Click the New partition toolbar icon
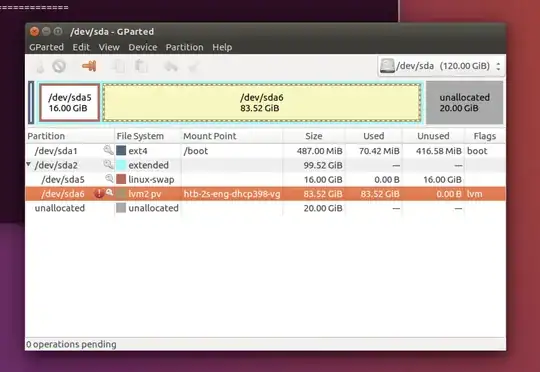 (x=40, y=66)
